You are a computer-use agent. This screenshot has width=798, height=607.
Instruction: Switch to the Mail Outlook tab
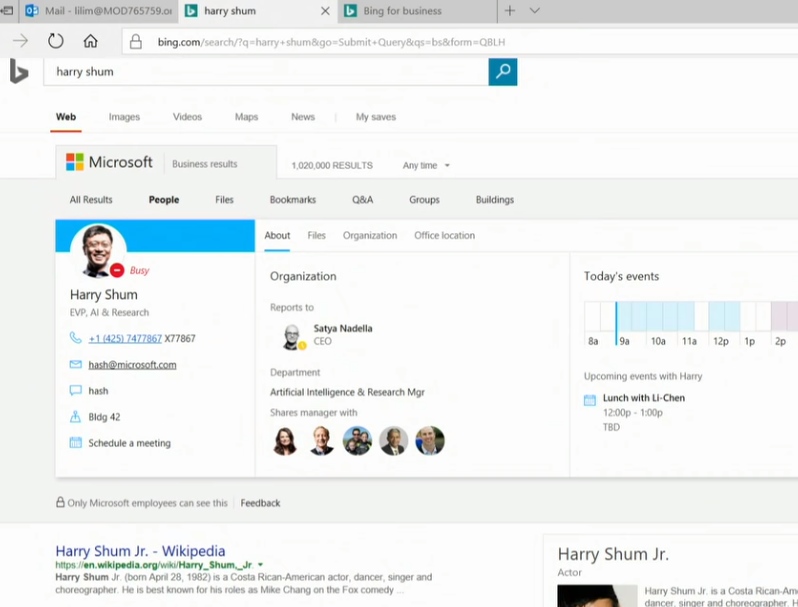pos(99,11)
